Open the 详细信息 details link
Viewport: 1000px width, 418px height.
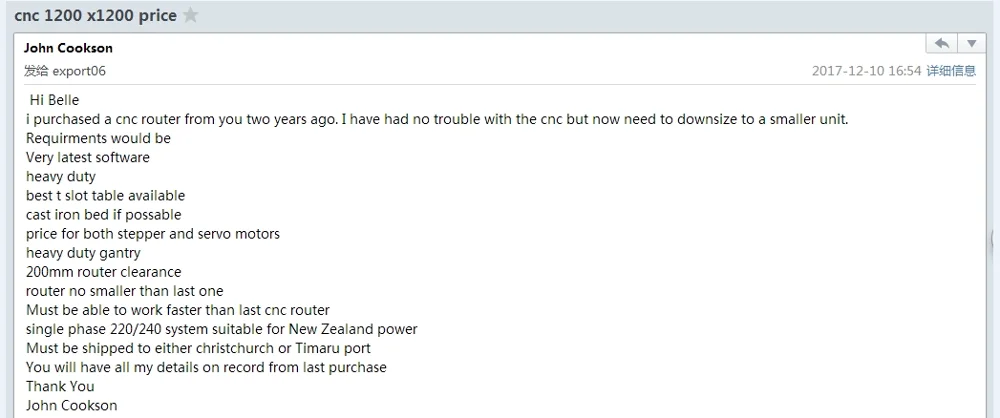click(x=951, y=71)
